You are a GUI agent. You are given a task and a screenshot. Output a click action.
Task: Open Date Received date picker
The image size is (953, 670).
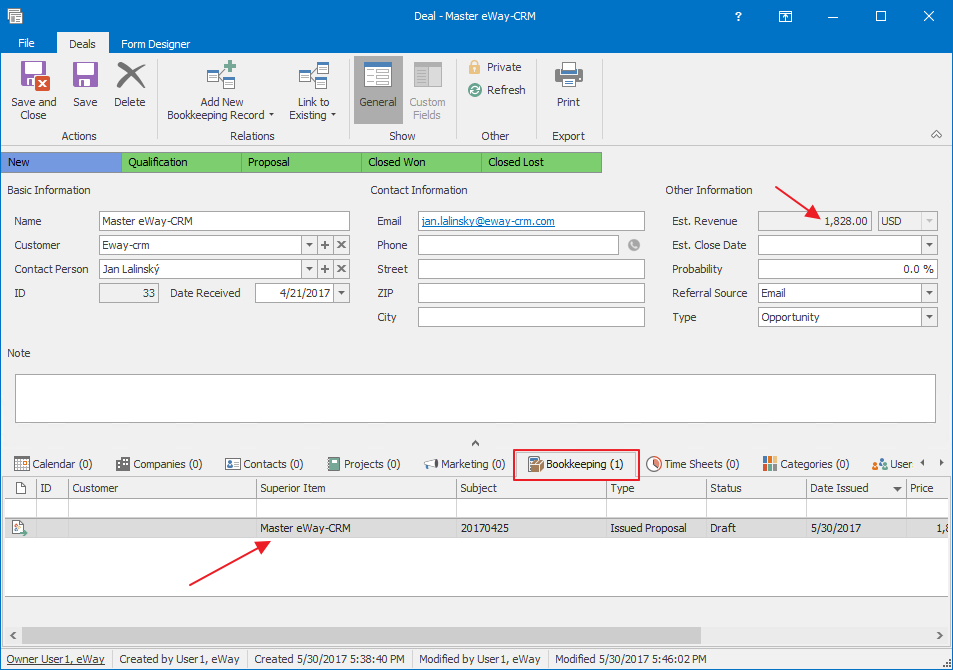342,293
